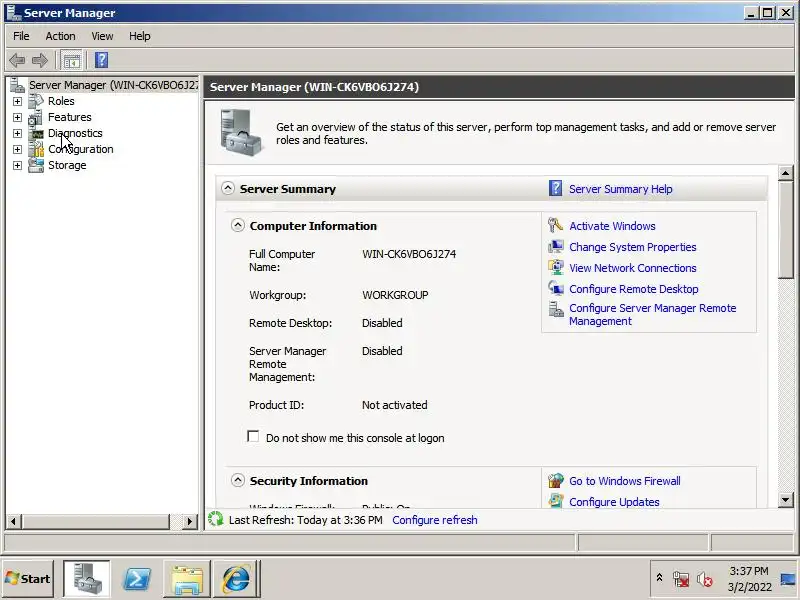Click the main pane scroll-up arrow

coord(786,173)
